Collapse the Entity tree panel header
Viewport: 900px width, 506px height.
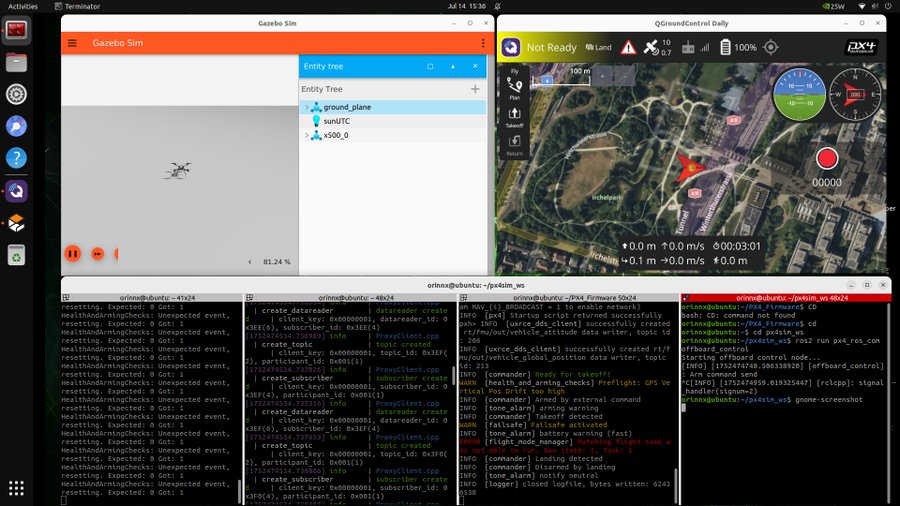(x=452, y=67)
